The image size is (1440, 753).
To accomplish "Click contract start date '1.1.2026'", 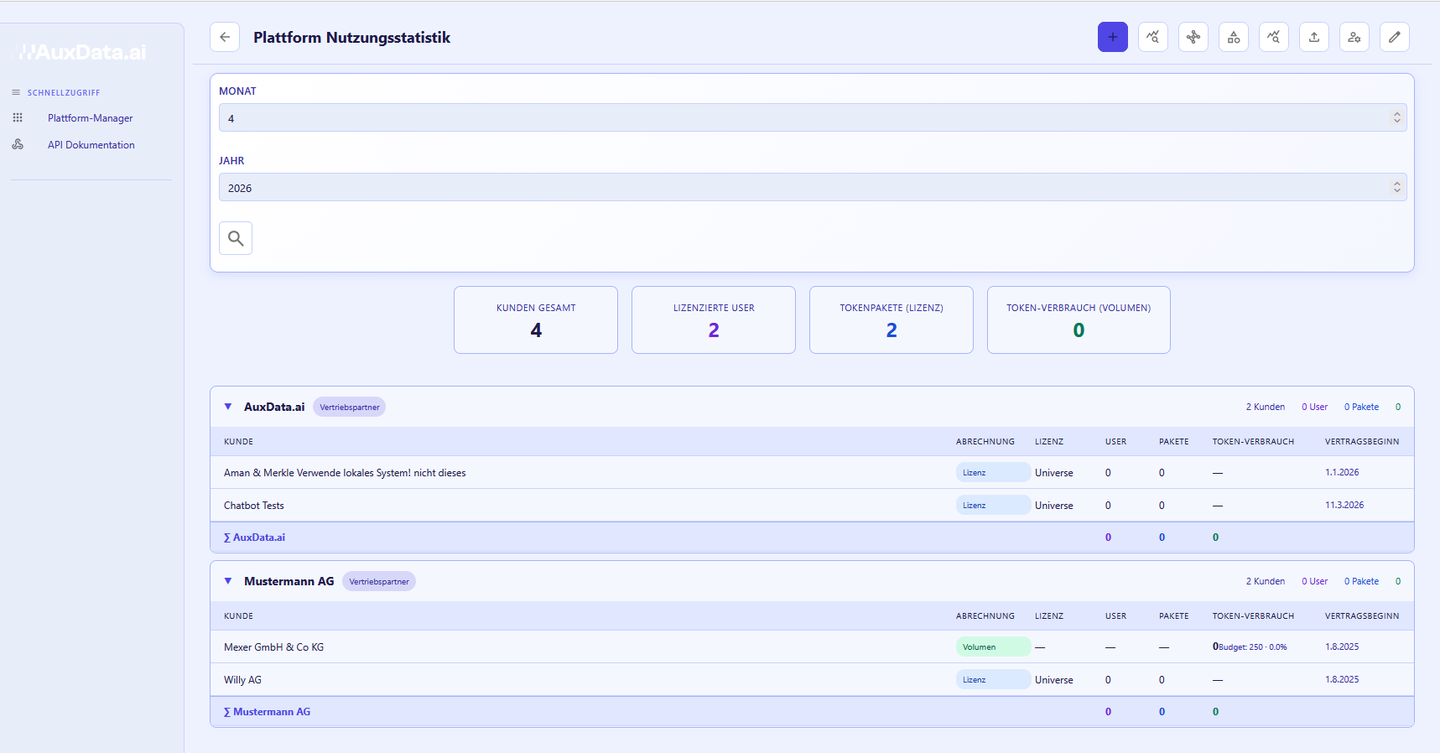I will click(1342, 473).
